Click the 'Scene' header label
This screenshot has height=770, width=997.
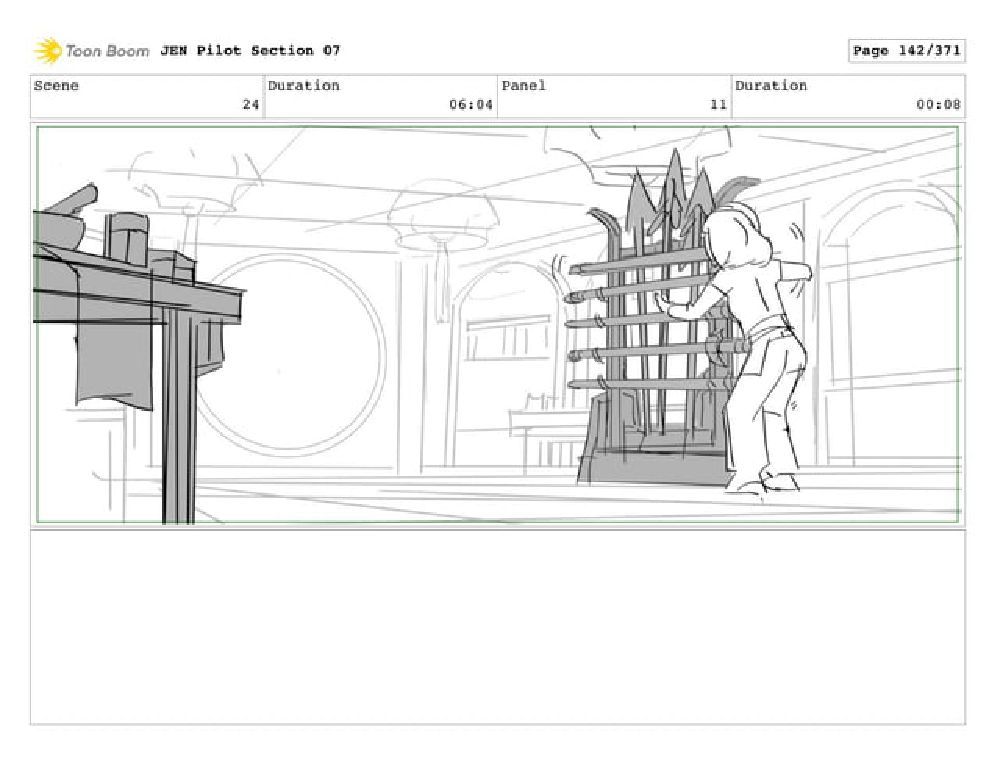pyautogui.click(x=56, y=85)
